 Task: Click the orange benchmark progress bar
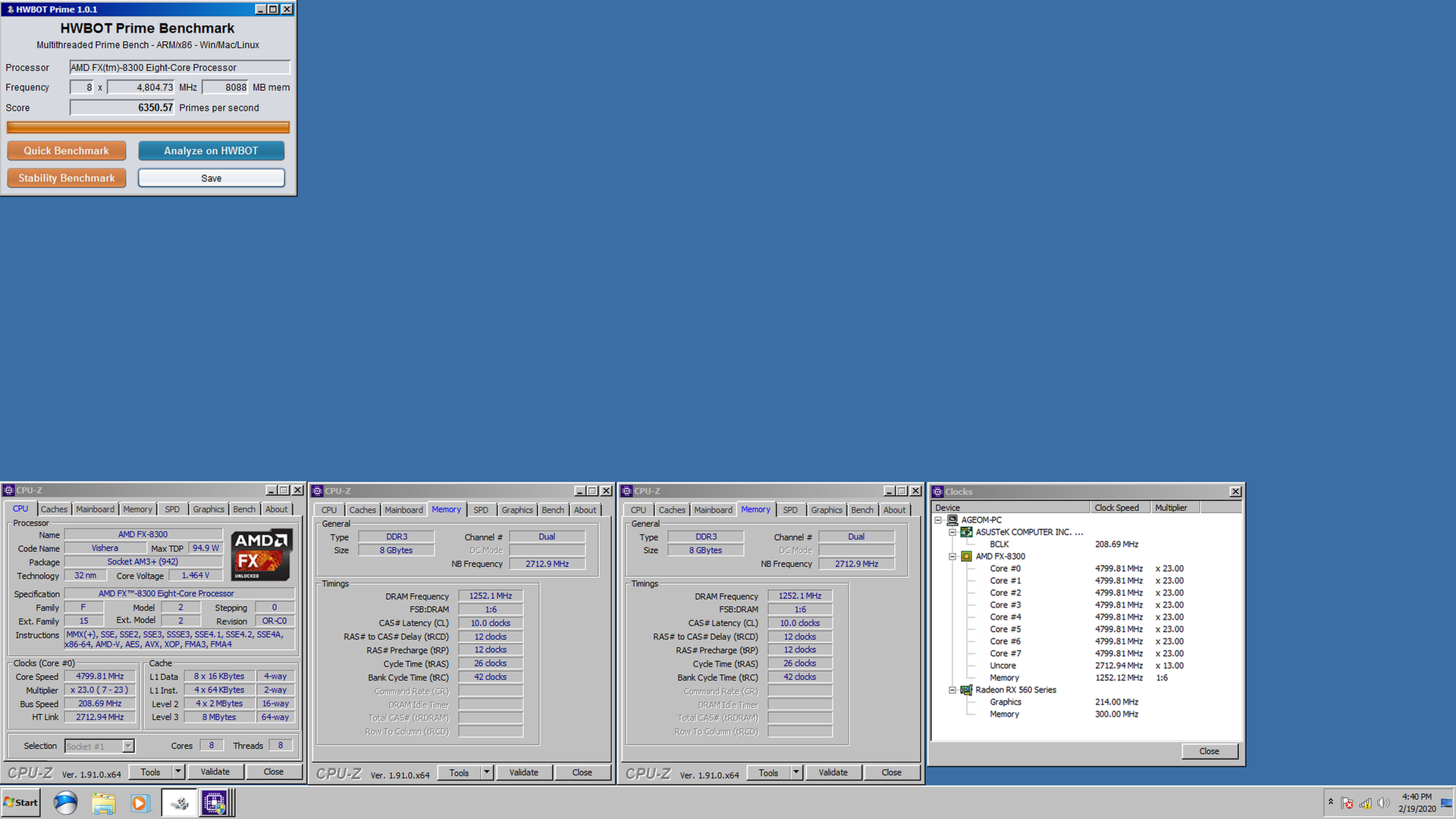148,127
